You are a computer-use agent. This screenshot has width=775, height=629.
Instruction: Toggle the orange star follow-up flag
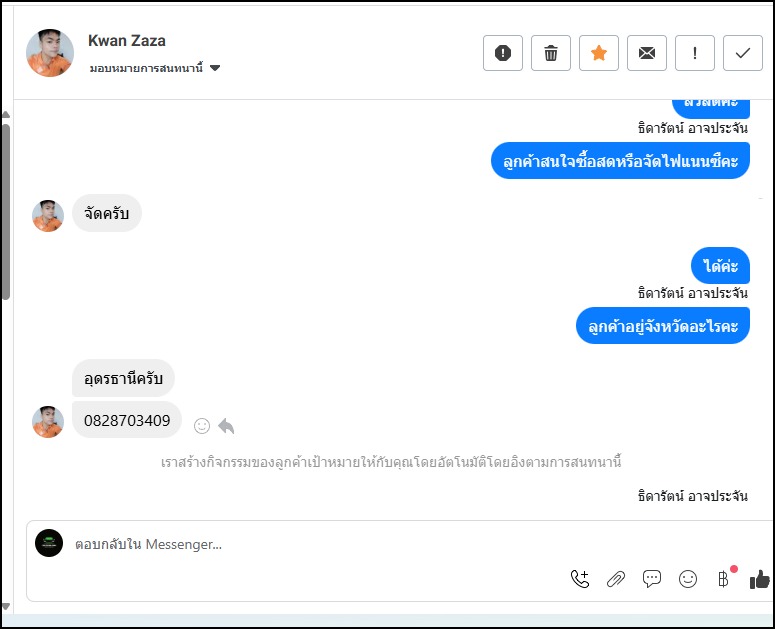(x=599, y=53)
